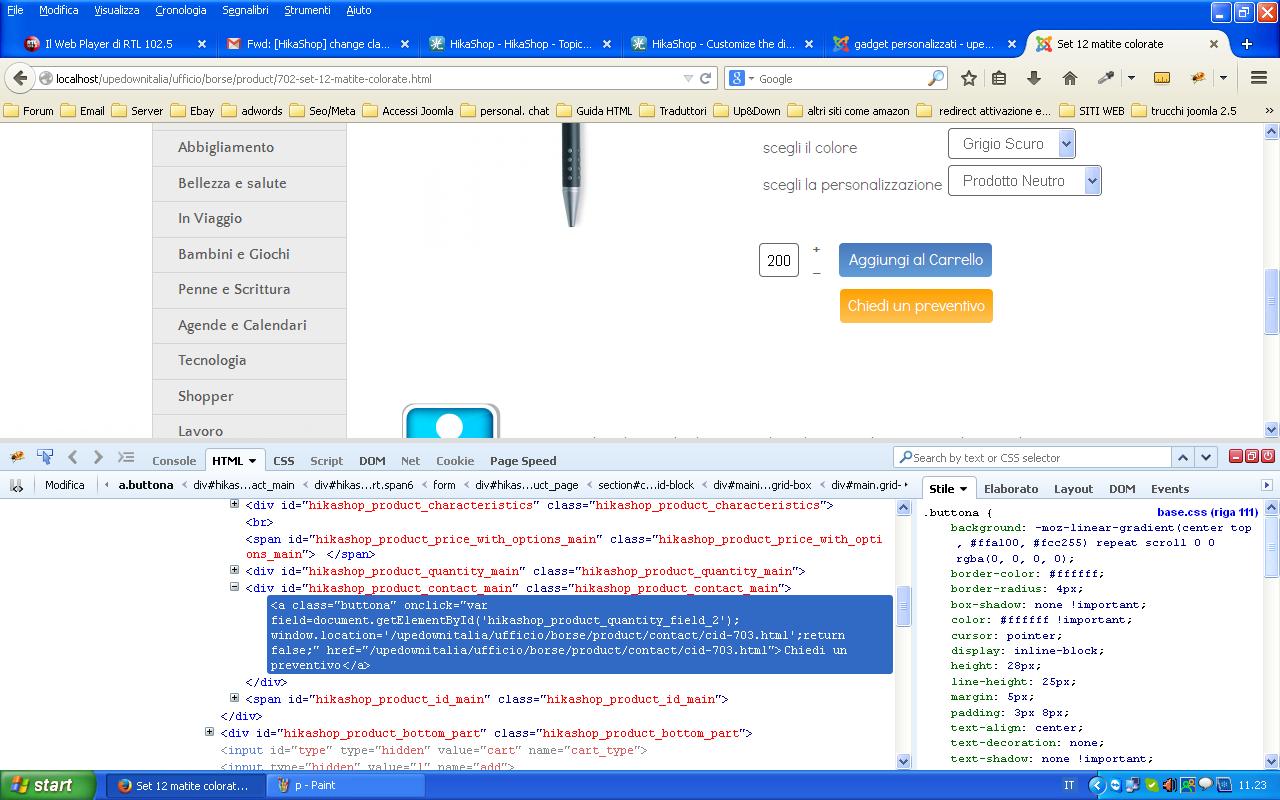
Task: Click the Firebug bug icon in devtools panel
Action: click(17, 457)
